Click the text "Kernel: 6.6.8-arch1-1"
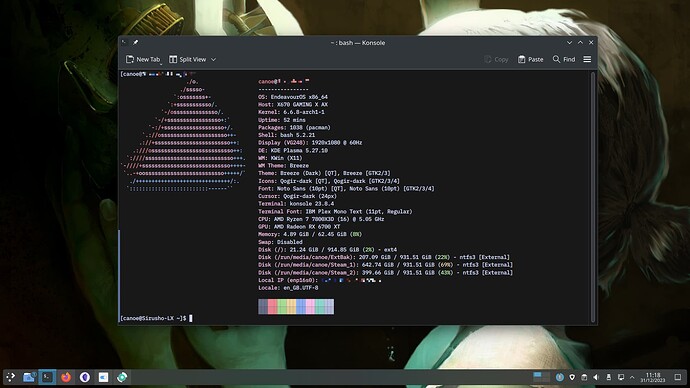The height and width of the screenshot is (388, 690). [x=291, y=112]
